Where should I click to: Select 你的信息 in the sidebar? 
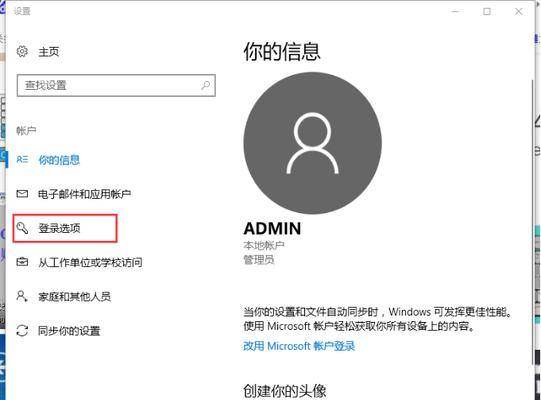[59, 160]
